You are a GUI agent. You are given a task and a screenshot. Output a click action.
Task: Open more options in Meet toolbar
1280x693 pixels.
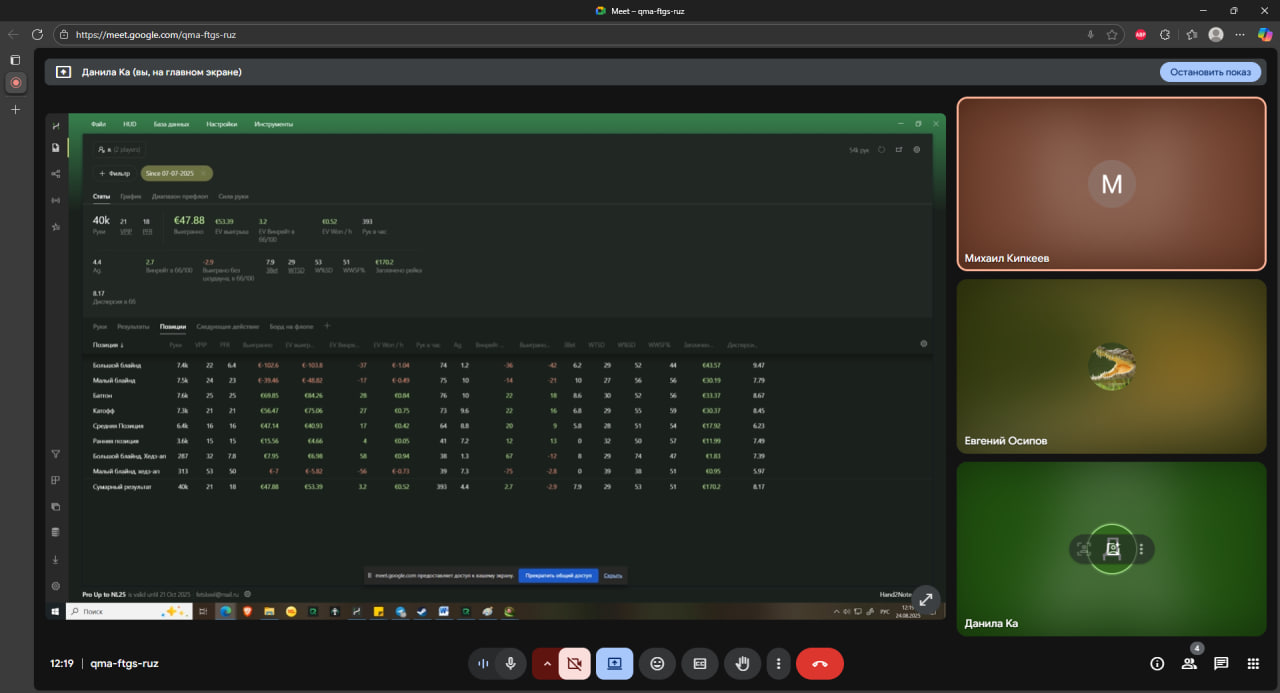[778, 663]
